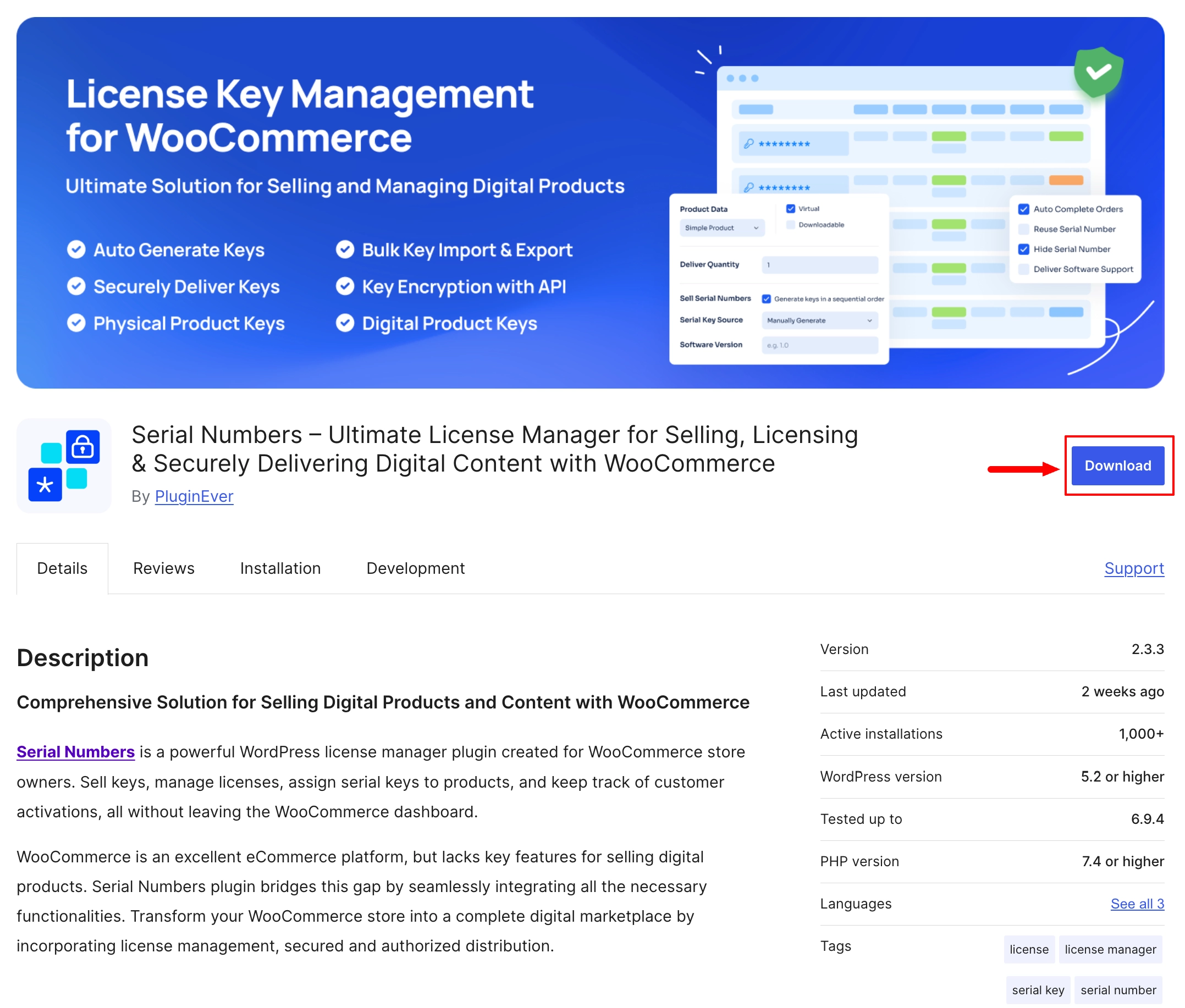Click the '5.2 or higher' WordPress version value
Viewport: 1185px width, 1008px height.
1122,777
